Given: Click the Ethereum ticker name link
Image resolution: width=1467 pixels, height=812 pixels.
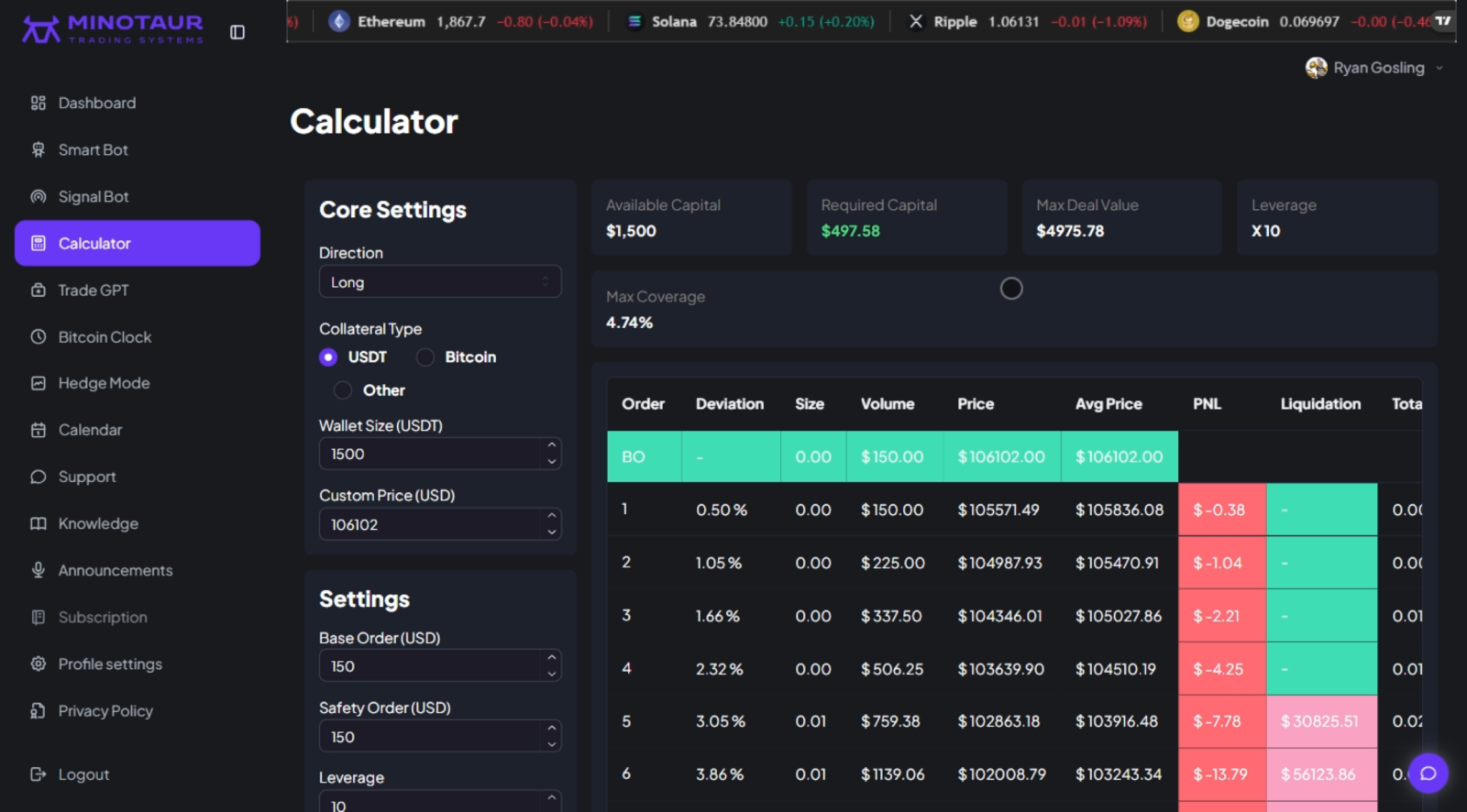Looking at the screenshot, I should coord(392,21).
